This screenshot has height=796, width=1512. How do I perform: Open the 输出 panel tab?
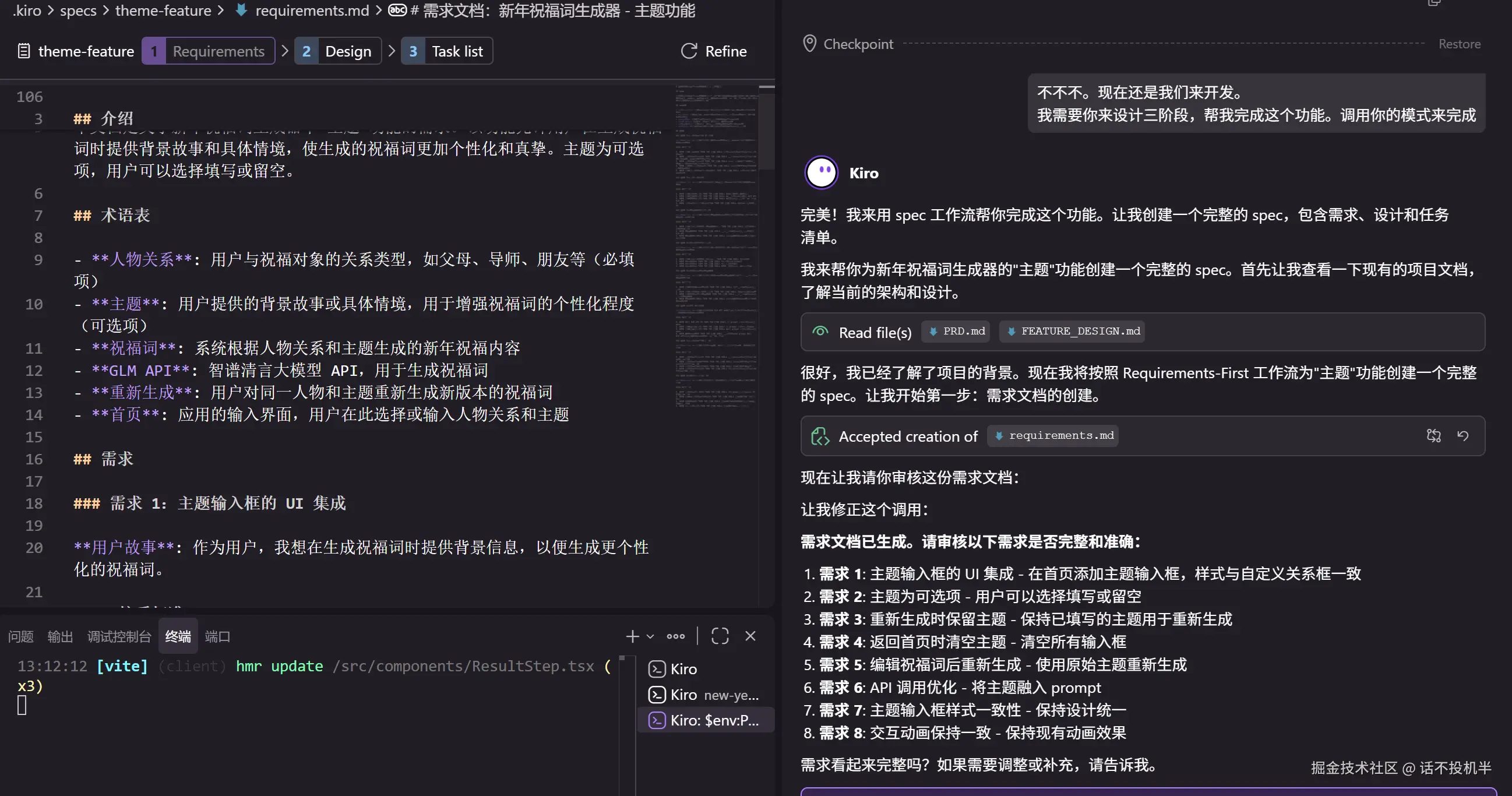(60, 636)
